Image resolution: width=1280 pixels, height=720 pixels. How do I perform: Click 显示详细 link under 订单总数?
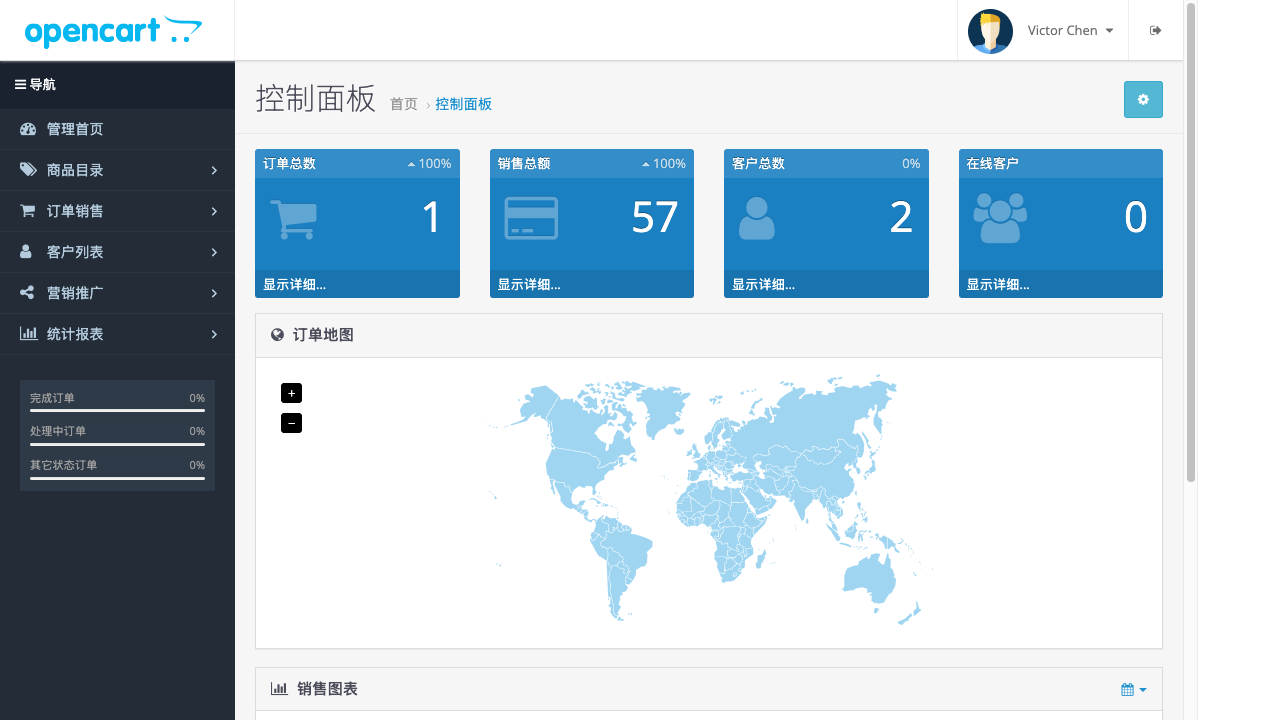click(x=294, y=284)
